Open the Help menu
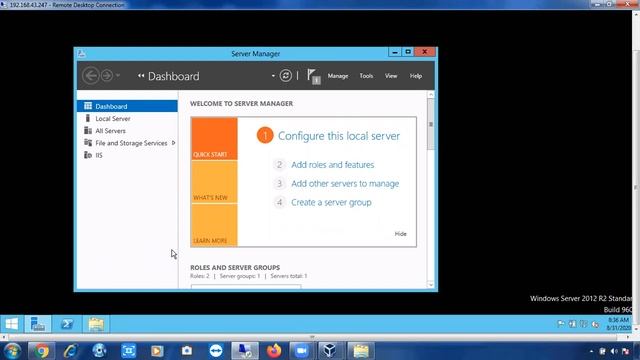The image size is (640, 360). [x=416, y=76]
